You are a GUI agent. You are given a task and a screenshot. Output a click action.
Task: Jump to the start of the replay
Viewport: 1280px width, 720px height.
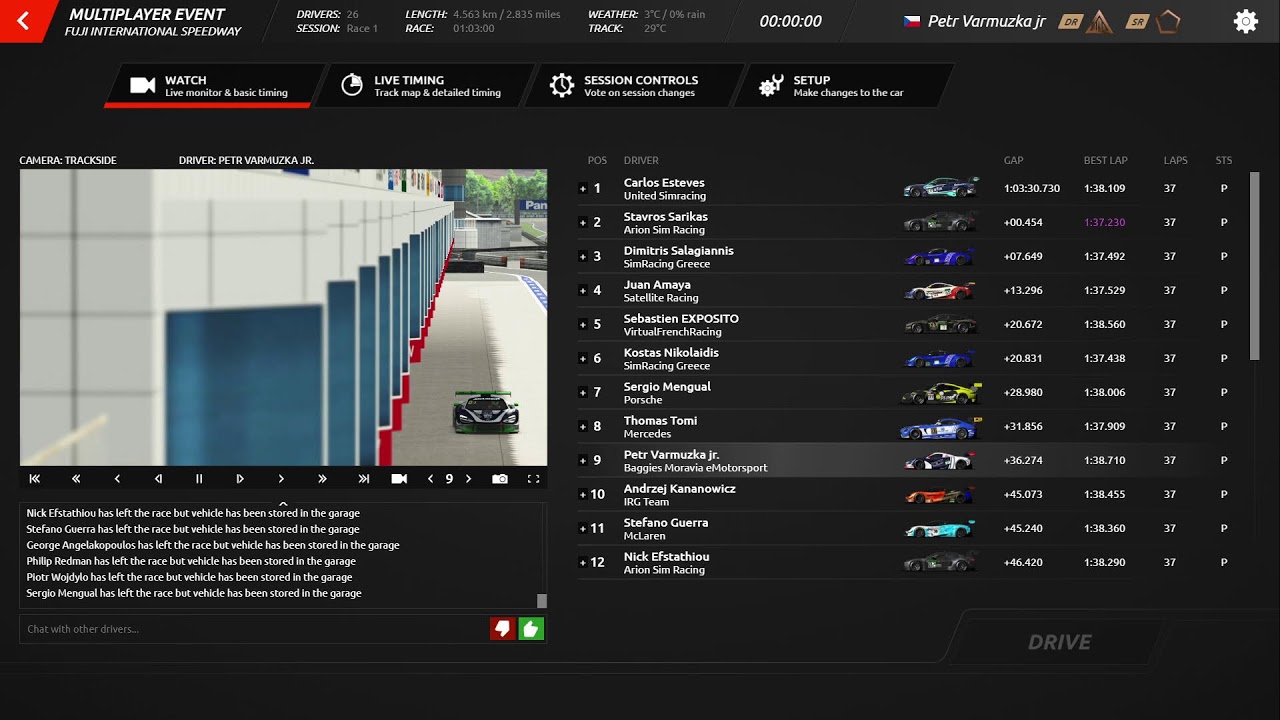pos(35,479)
